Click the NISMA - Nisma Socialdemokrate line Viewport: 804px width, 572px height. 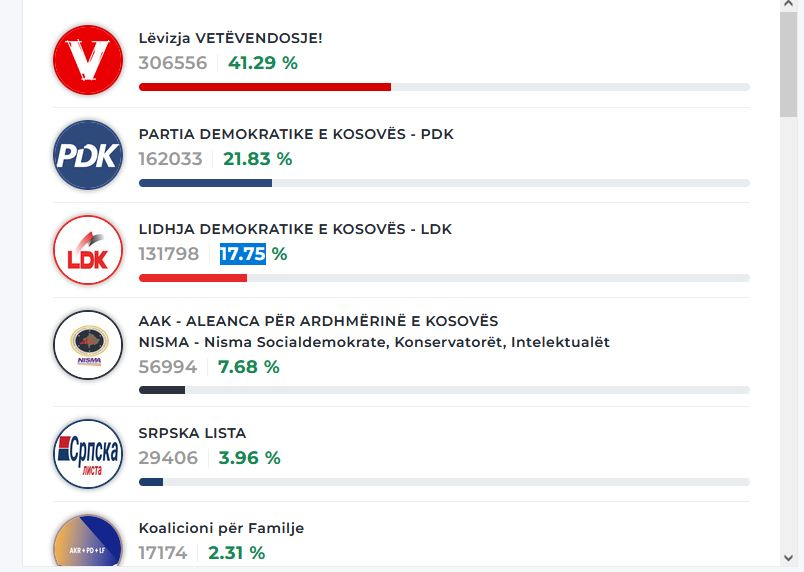pos(374,342)
